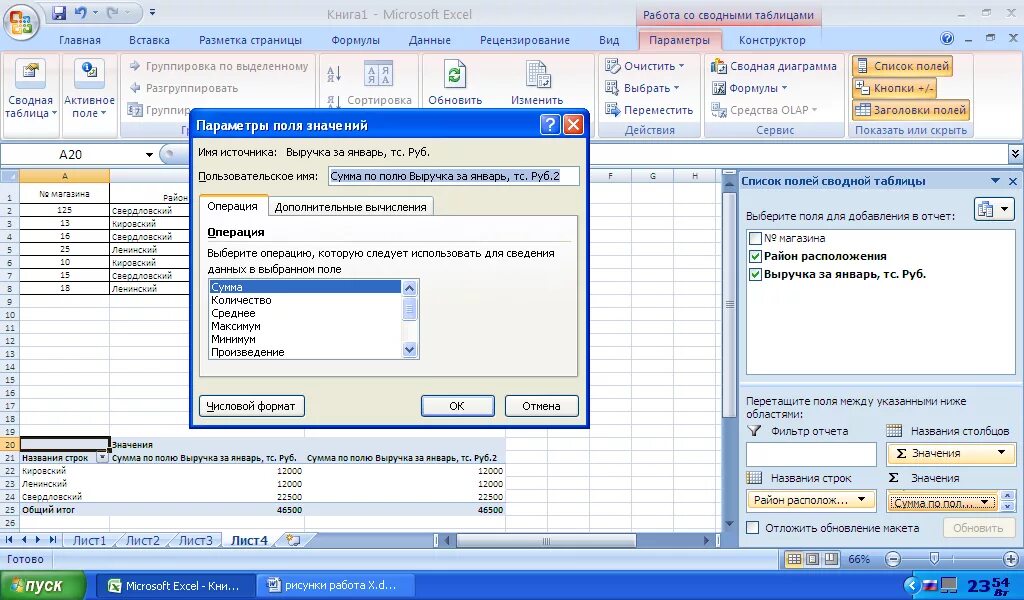This screenshot has height=600, width=1024.
Task: Open Excel help question mark
Action: (947, 39)
